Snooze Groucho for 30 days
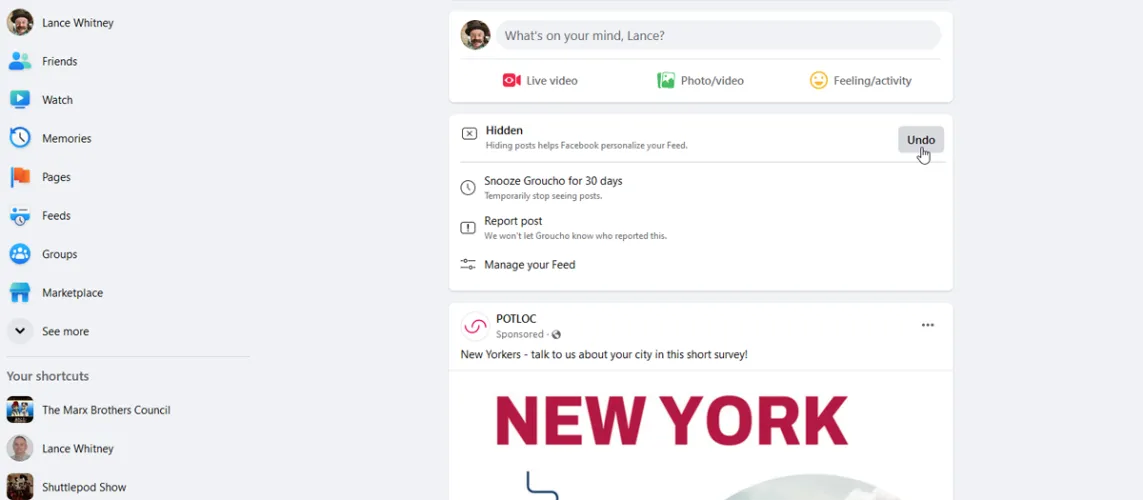 [x=701, y=187]
